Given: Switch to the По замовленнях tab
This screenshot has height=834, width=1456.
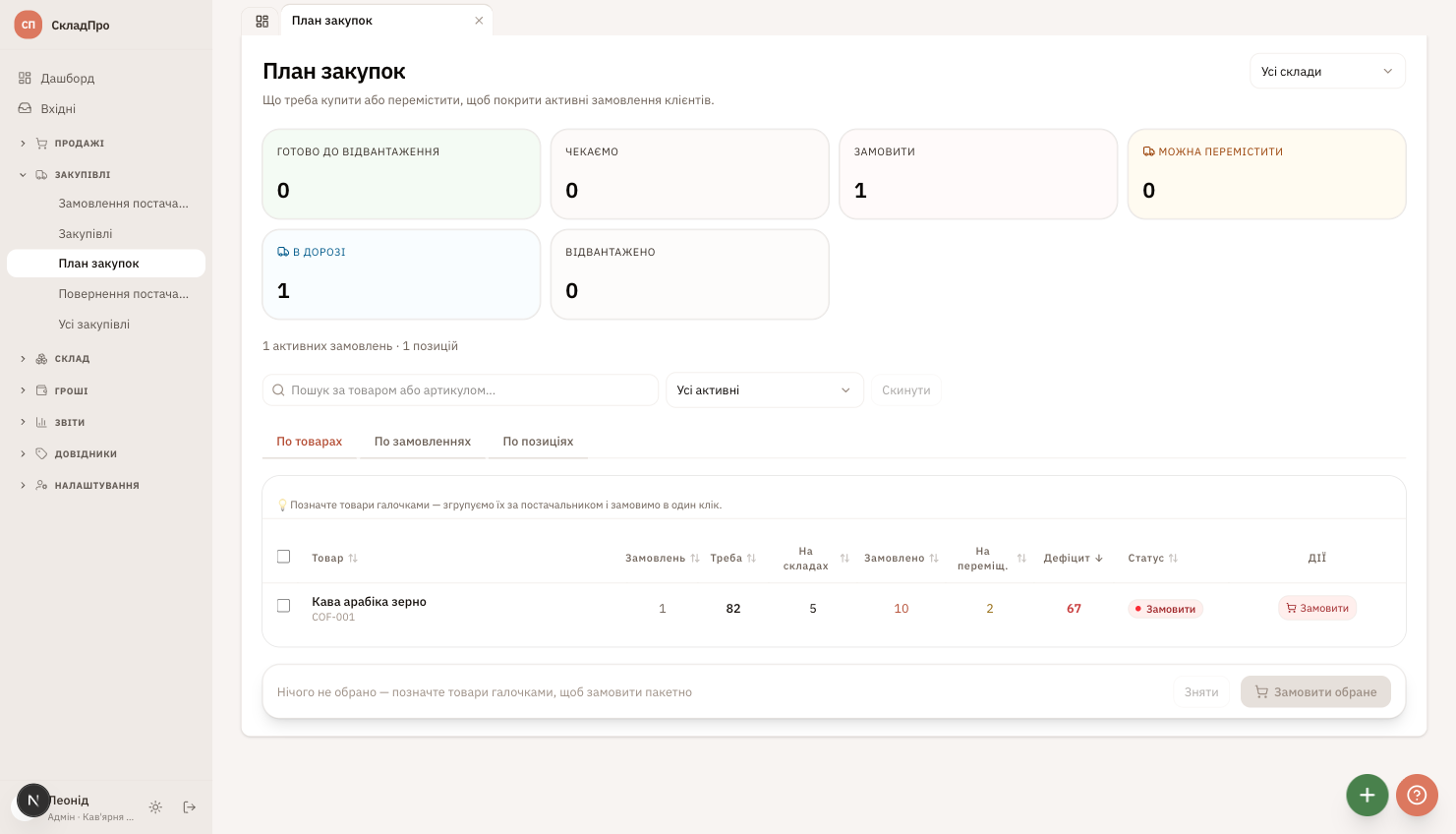Looking at the screenshot, I should pos(423,442).
